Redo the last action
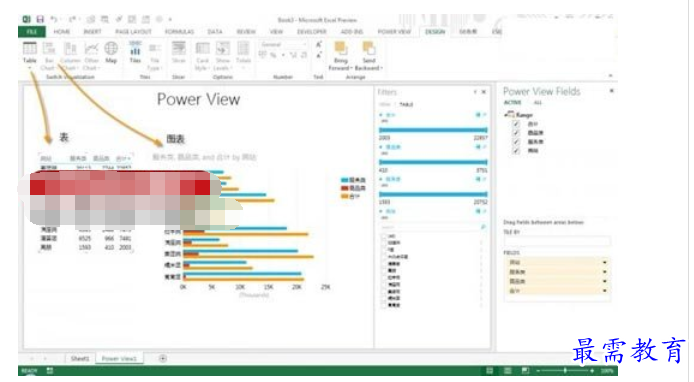 pyautogui.click(x=73, y=19)
